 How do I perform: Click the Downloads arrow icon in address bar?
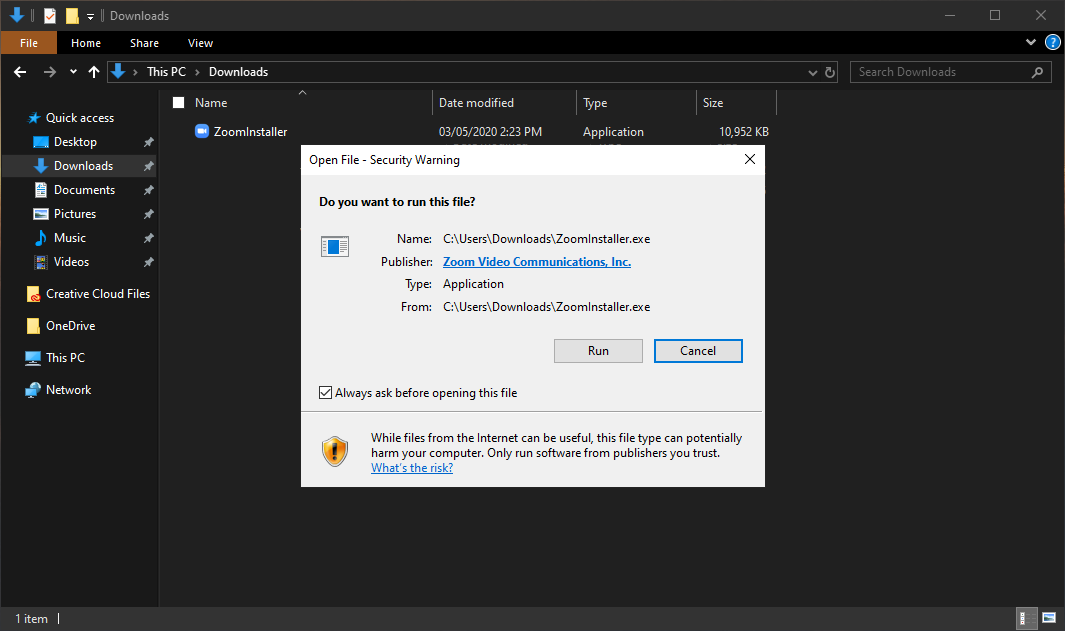tap(118, 71)
